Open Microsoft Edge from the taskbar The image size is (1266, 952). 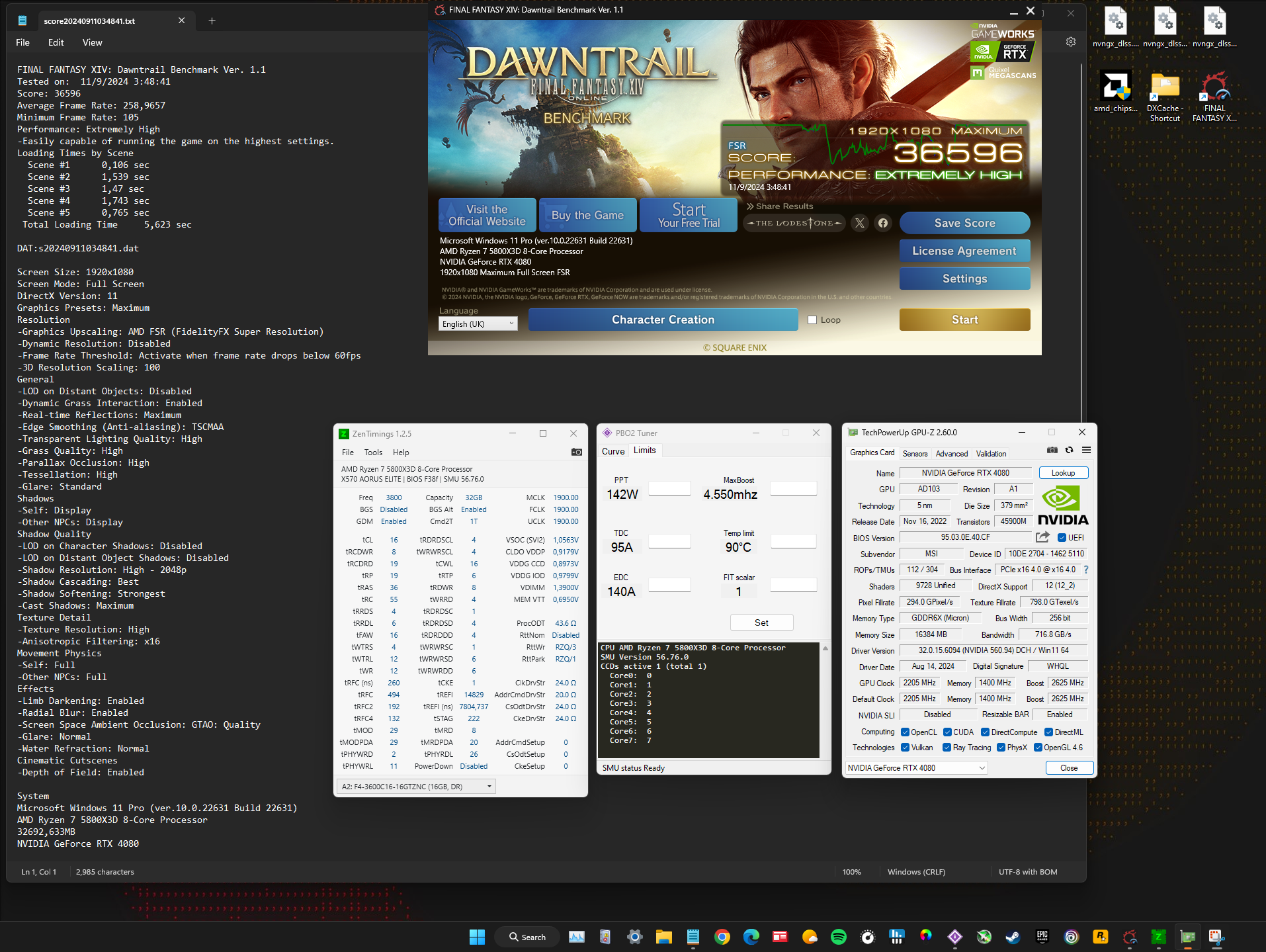point(751,937)
